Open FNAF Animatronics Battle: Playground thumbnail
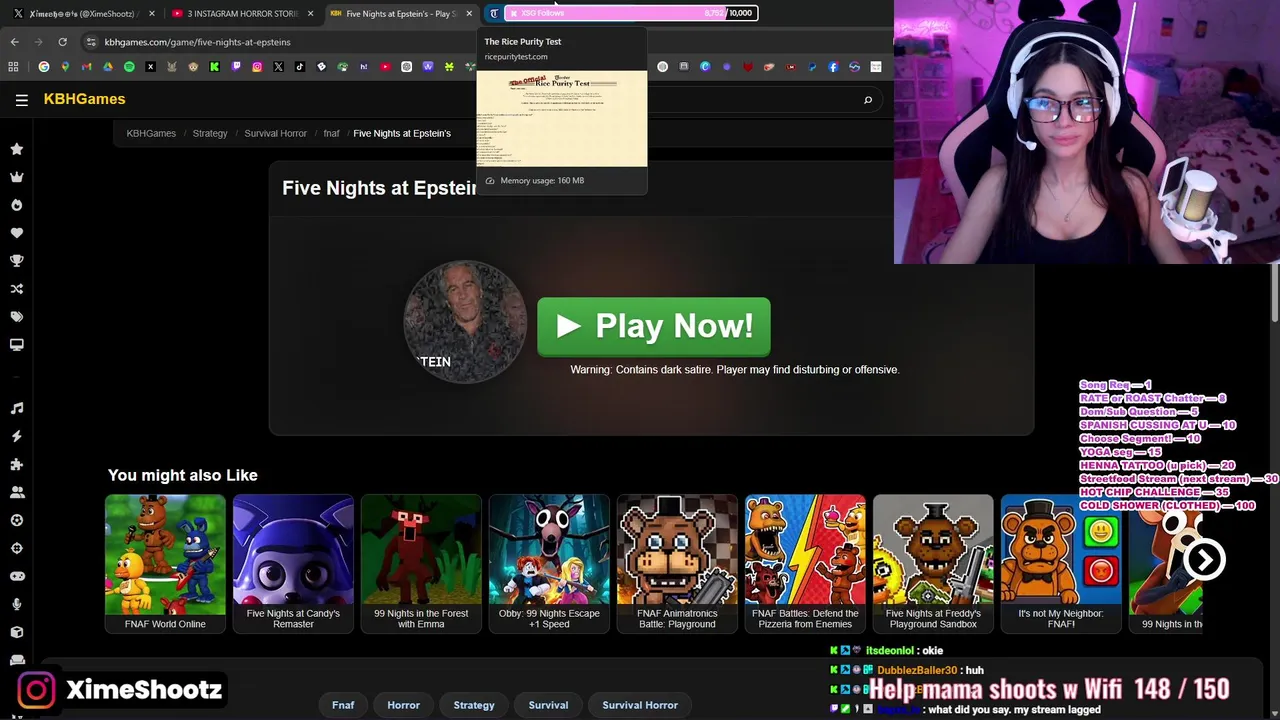 [x=677, y=563]
